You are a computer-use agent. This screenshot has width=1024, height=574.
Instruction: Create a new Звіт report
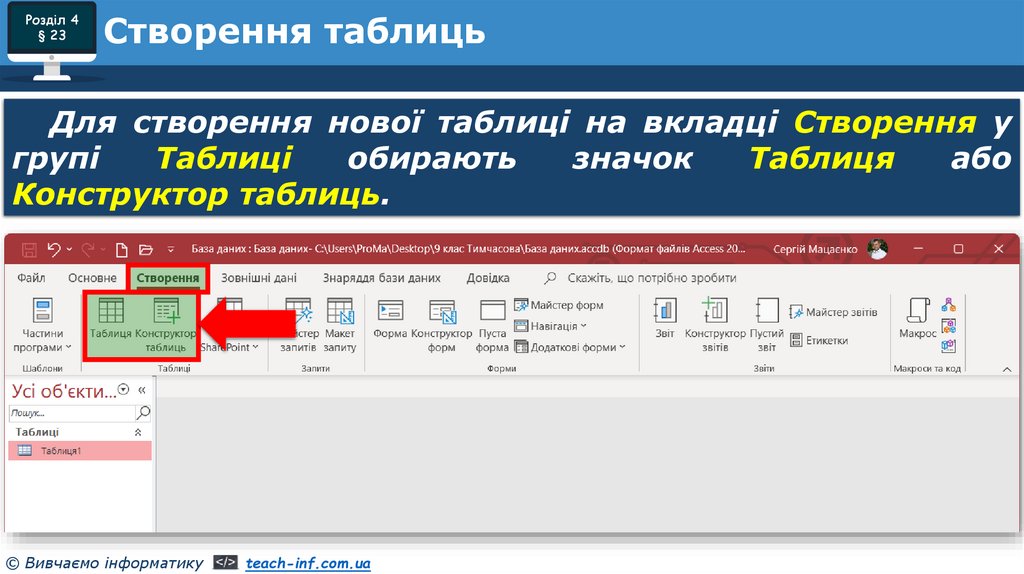[665, 319]
